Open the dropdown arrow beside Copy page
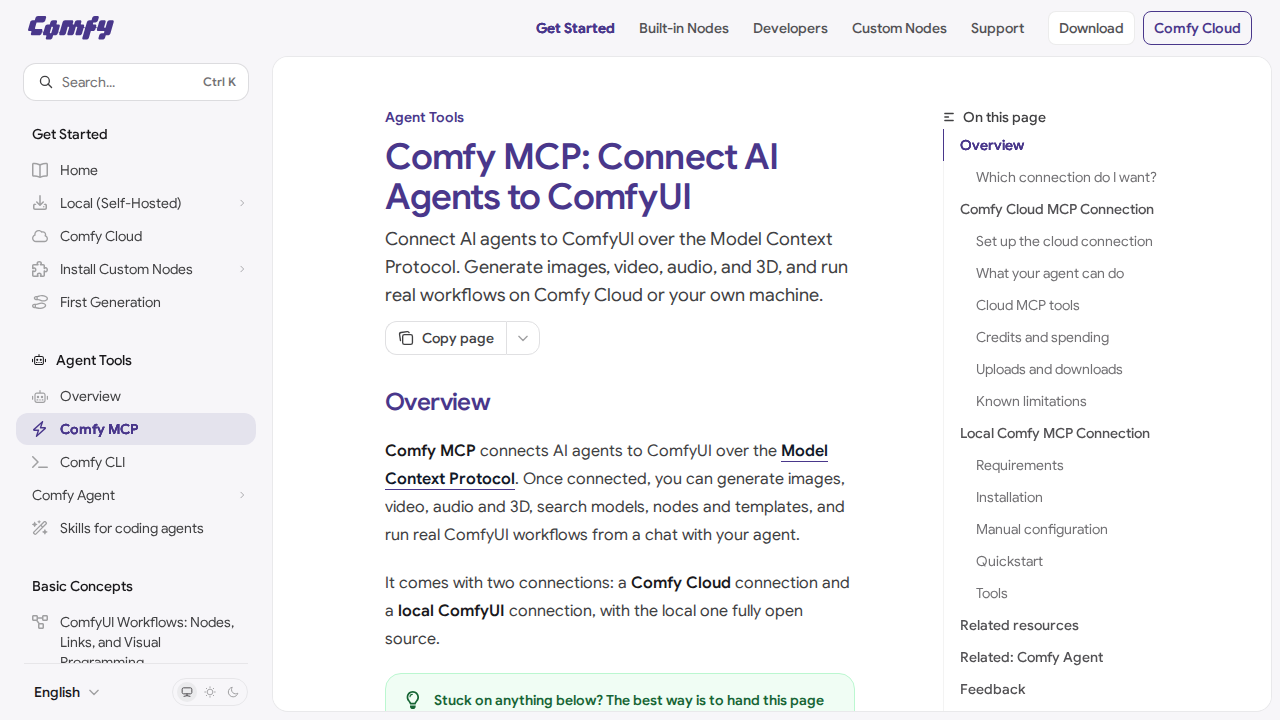Screen dimensions: 1280x720 (523, 338)
